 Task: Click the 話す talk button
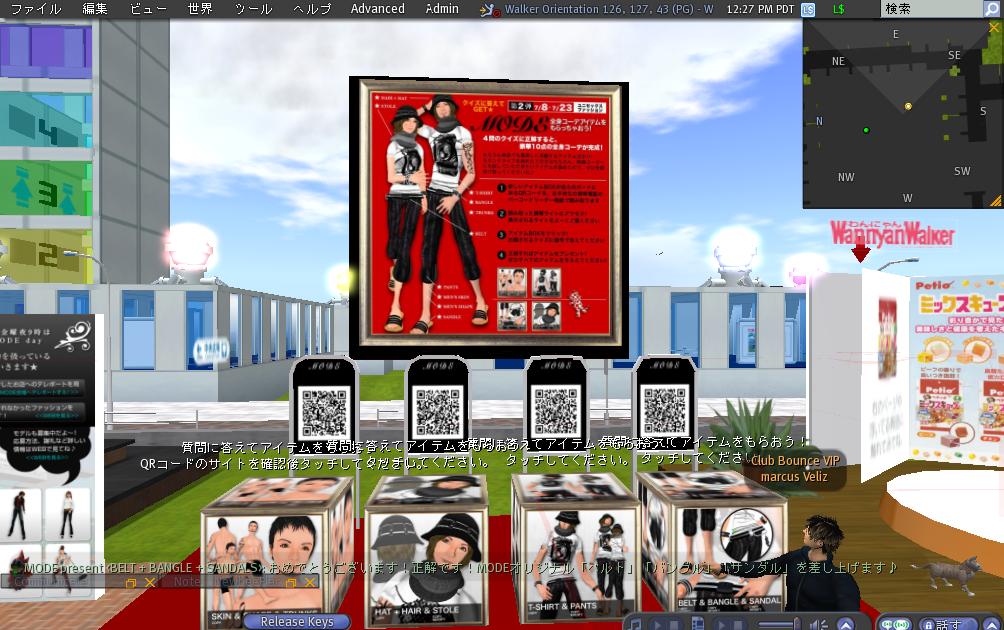(x=948, y=624)
